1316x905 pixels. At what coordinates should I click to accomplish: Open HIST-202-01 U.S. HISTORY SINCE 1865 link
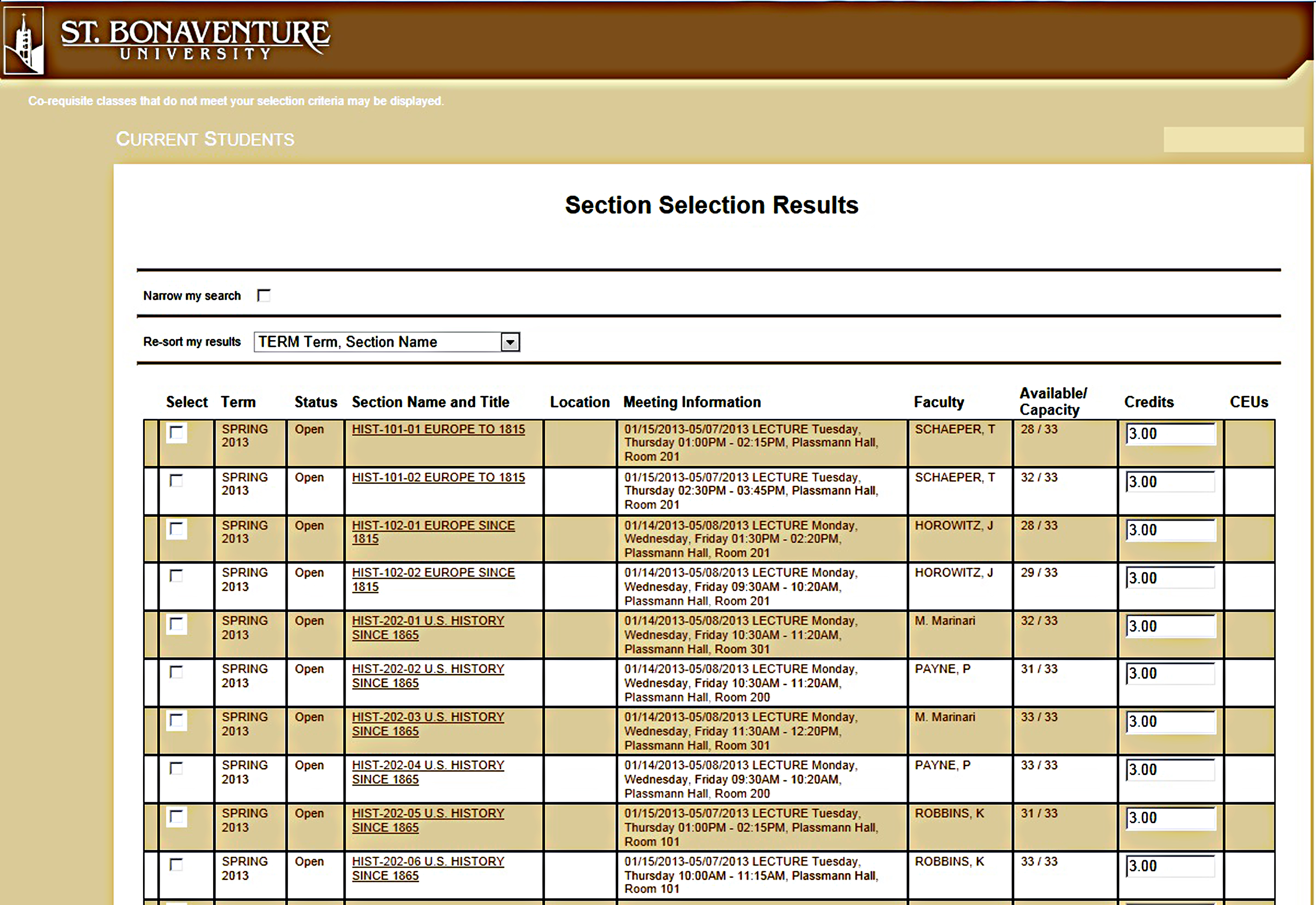coord(428,628)
